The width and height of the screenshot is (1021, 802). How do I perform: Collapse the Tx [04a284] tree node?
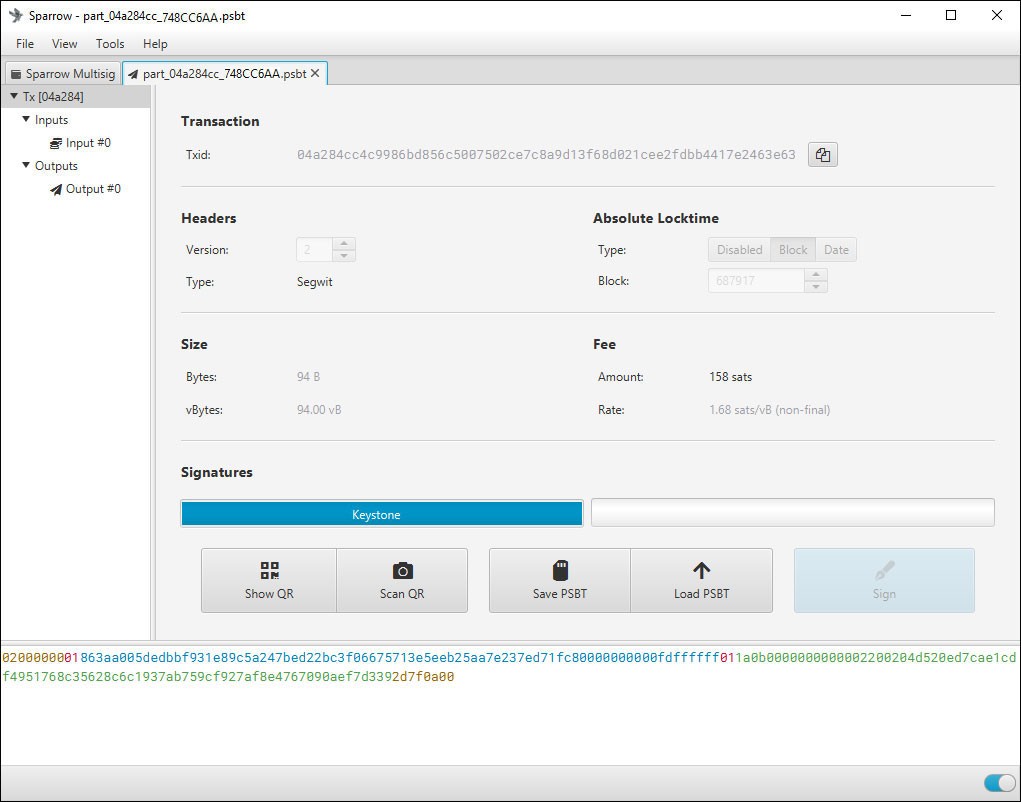point(14,97)
